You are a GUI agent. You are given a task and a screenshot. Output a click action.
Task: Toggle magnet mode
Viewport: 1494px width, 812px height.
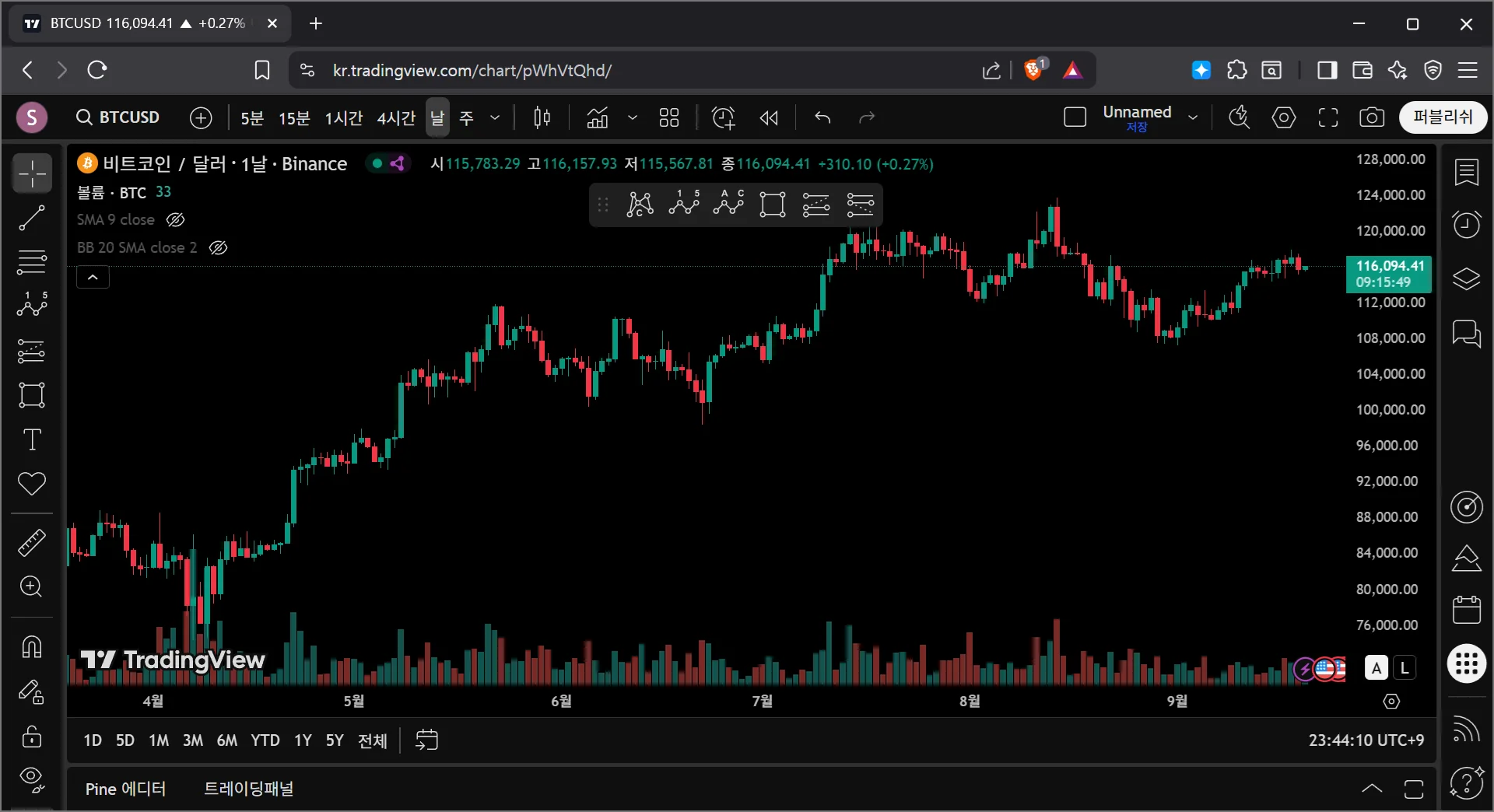pos(32,646)
